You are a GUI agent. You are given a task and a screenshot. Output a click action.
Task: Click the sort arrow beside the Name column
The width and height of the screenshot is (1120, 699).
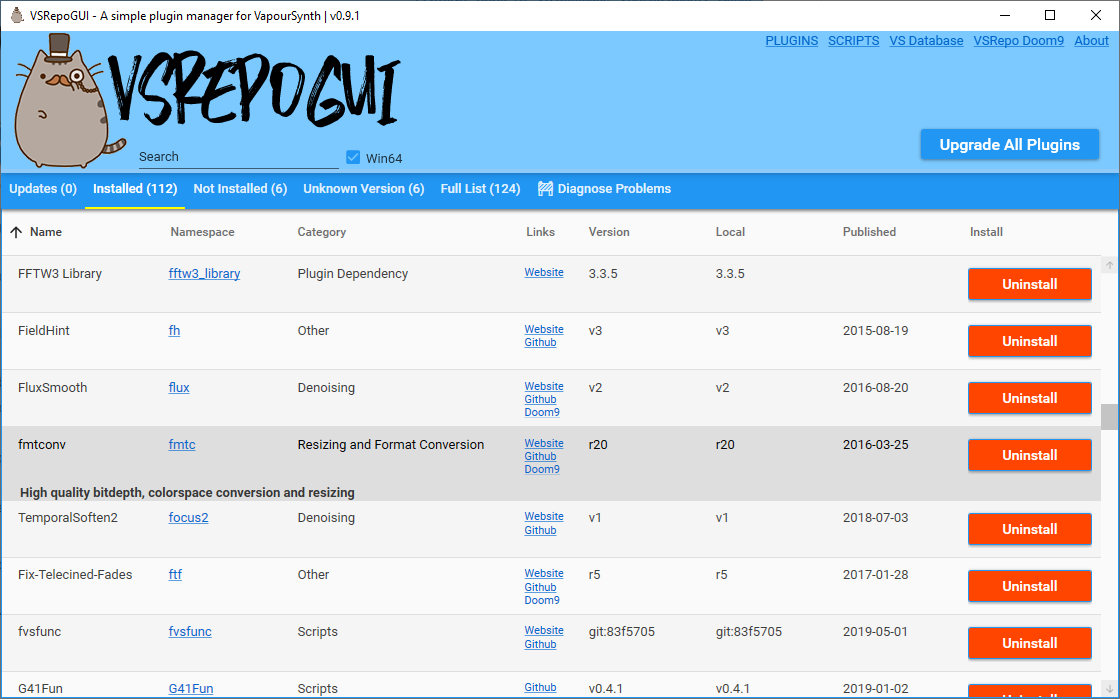[x=16, y=232]
